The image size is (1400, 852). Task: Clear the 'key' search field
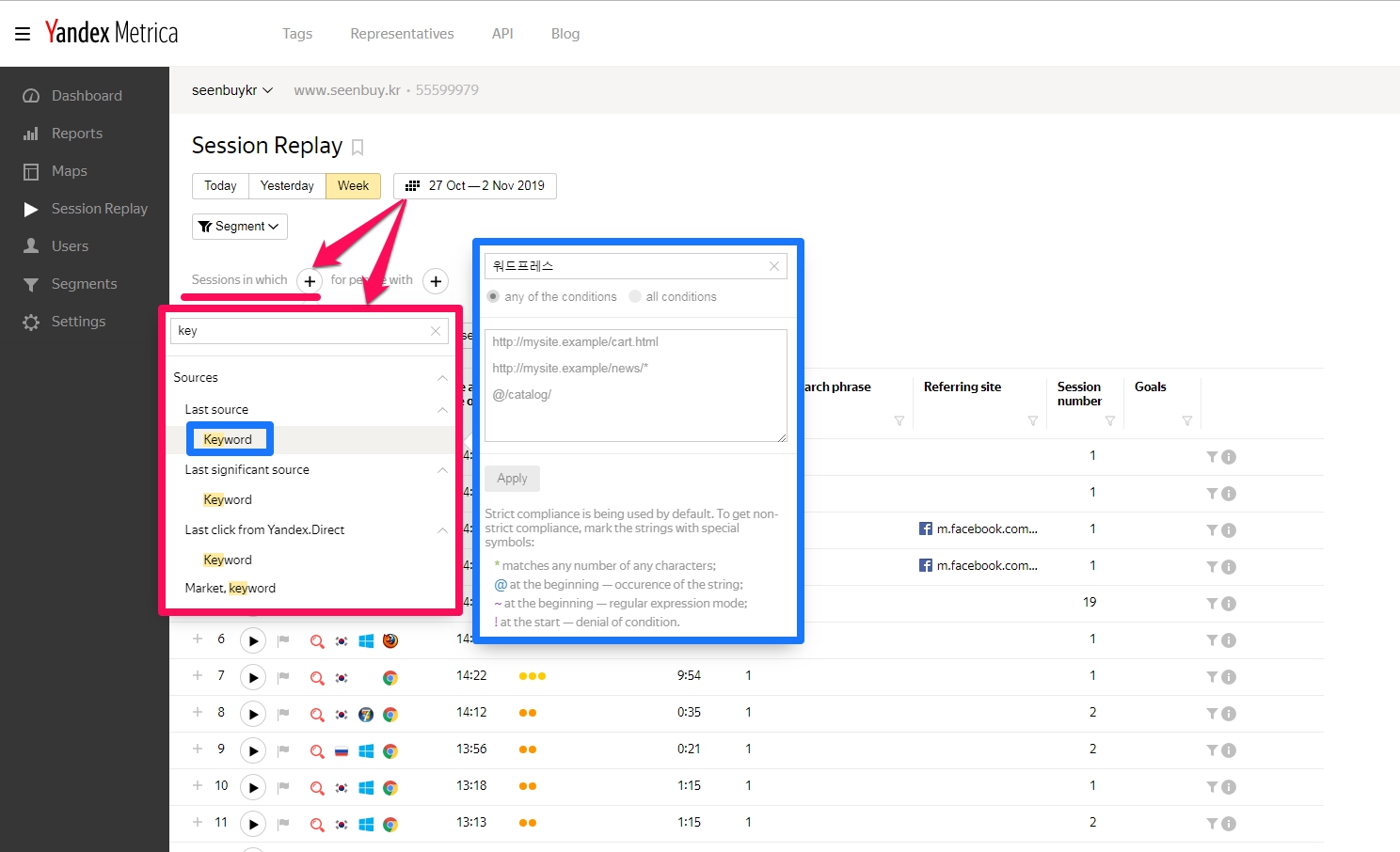[436, 331]
